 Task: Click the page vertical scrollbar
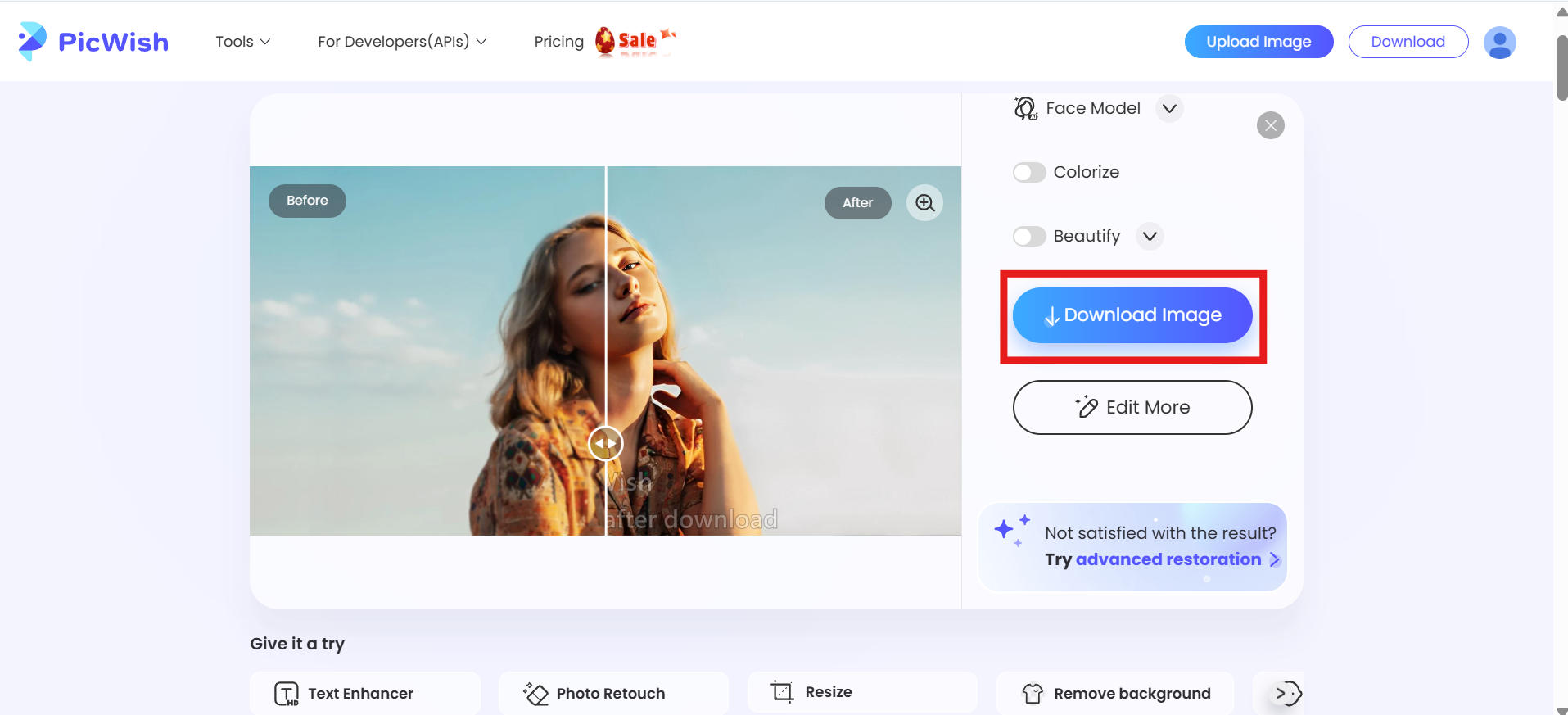[x=1561, y=68]
